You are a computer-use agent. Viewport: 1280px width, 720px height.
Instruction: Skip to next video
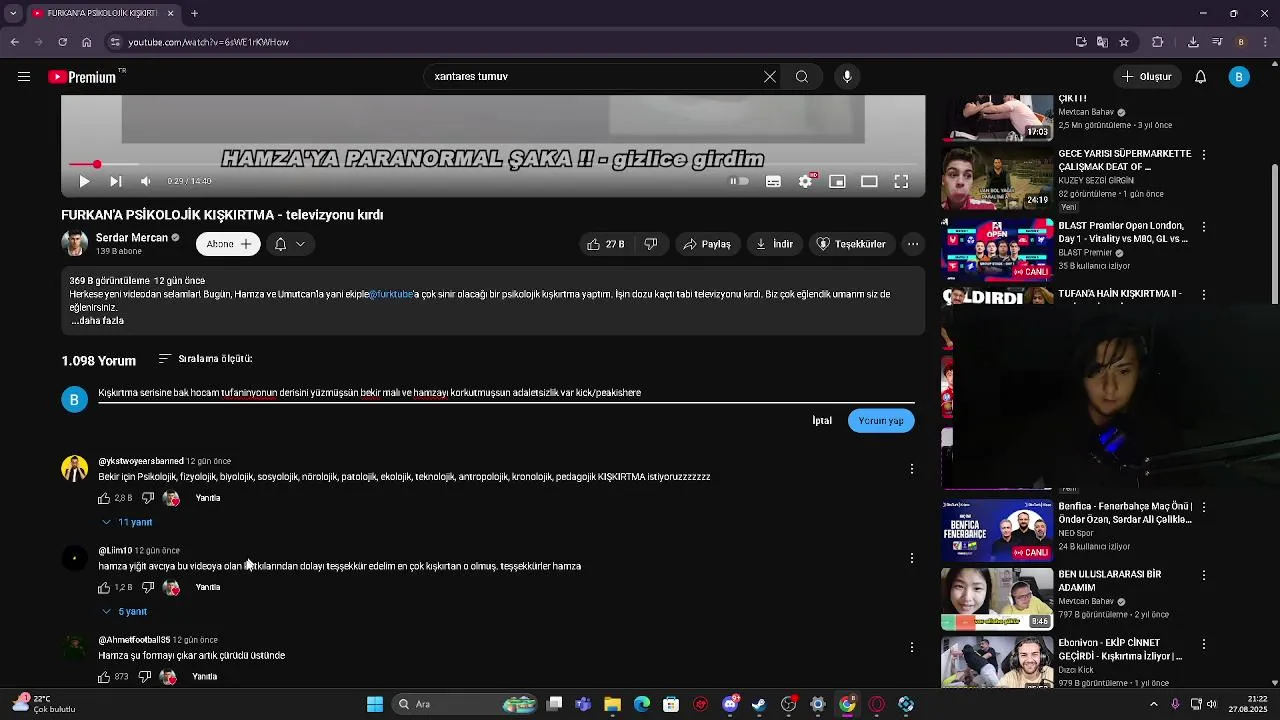115,181
